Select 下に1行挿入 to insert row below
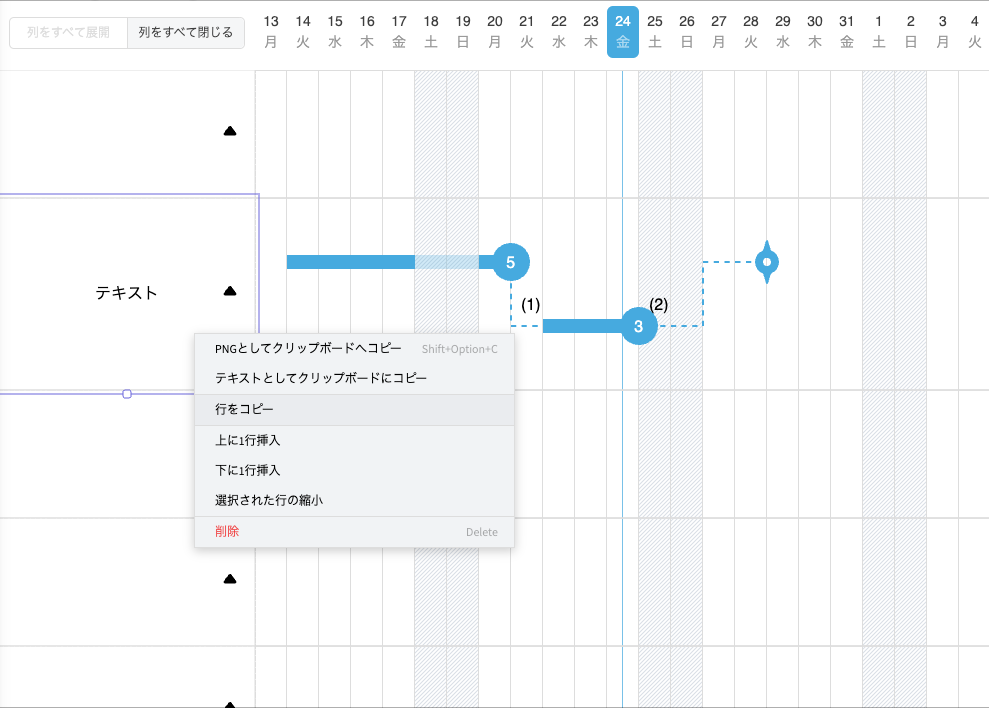989x708 pixels. (247, 470)
